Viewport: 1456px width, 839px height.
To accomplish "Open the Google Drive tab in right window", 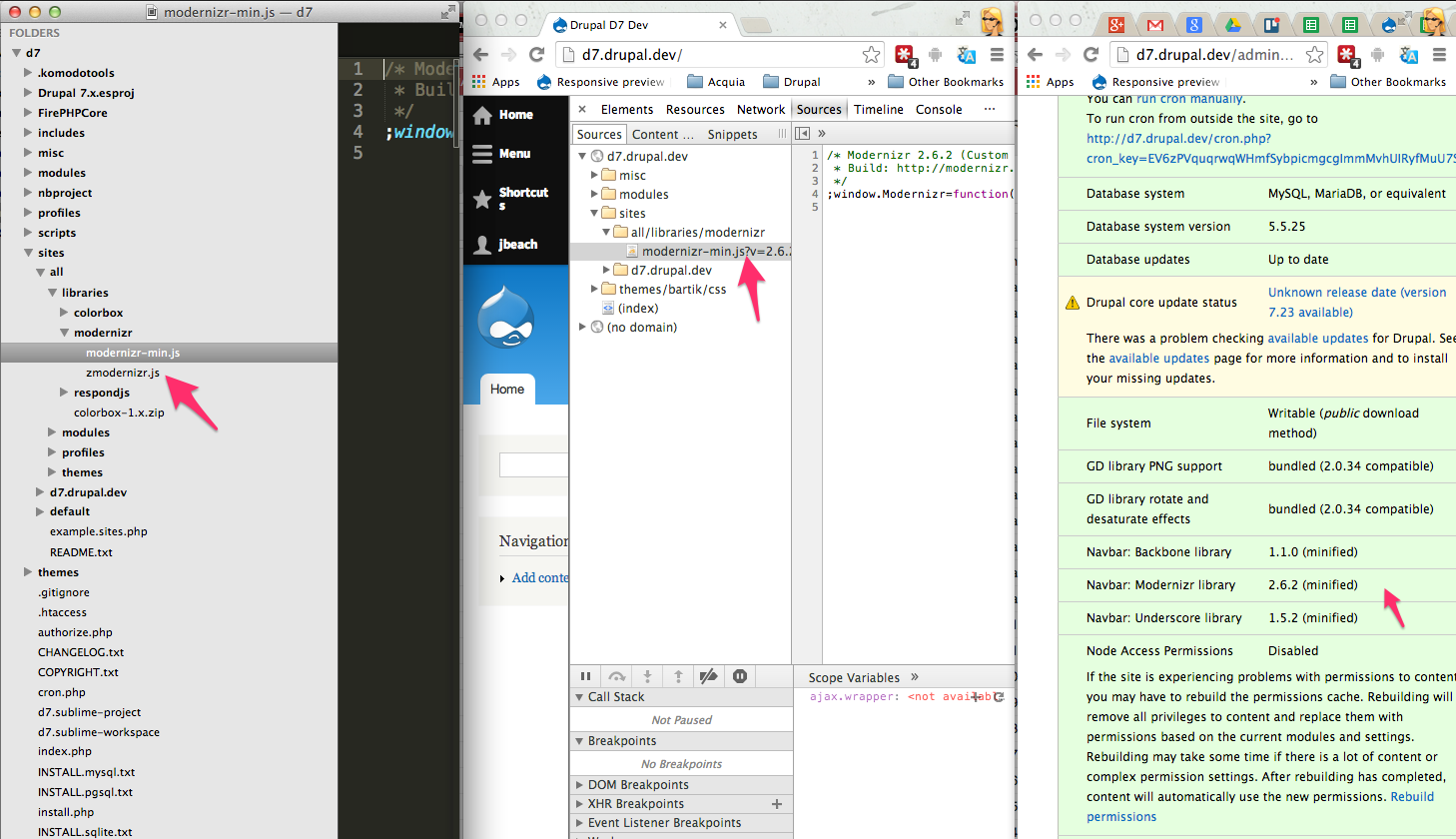I will [x=1233, y=25].
